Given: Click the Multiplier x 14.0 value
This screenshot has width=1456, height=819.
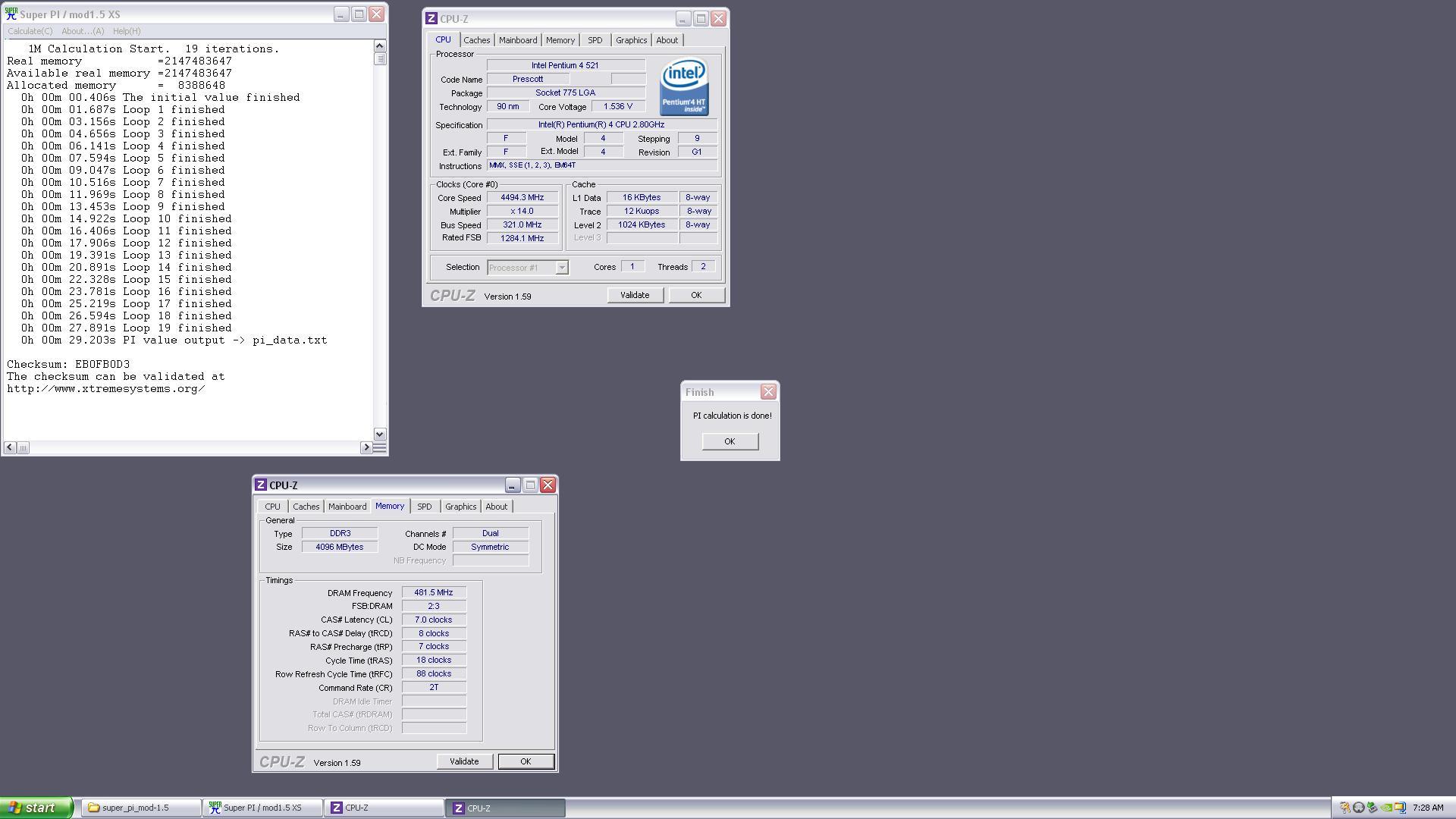Looking at the screenshot, I should click(x=522, y=211).
